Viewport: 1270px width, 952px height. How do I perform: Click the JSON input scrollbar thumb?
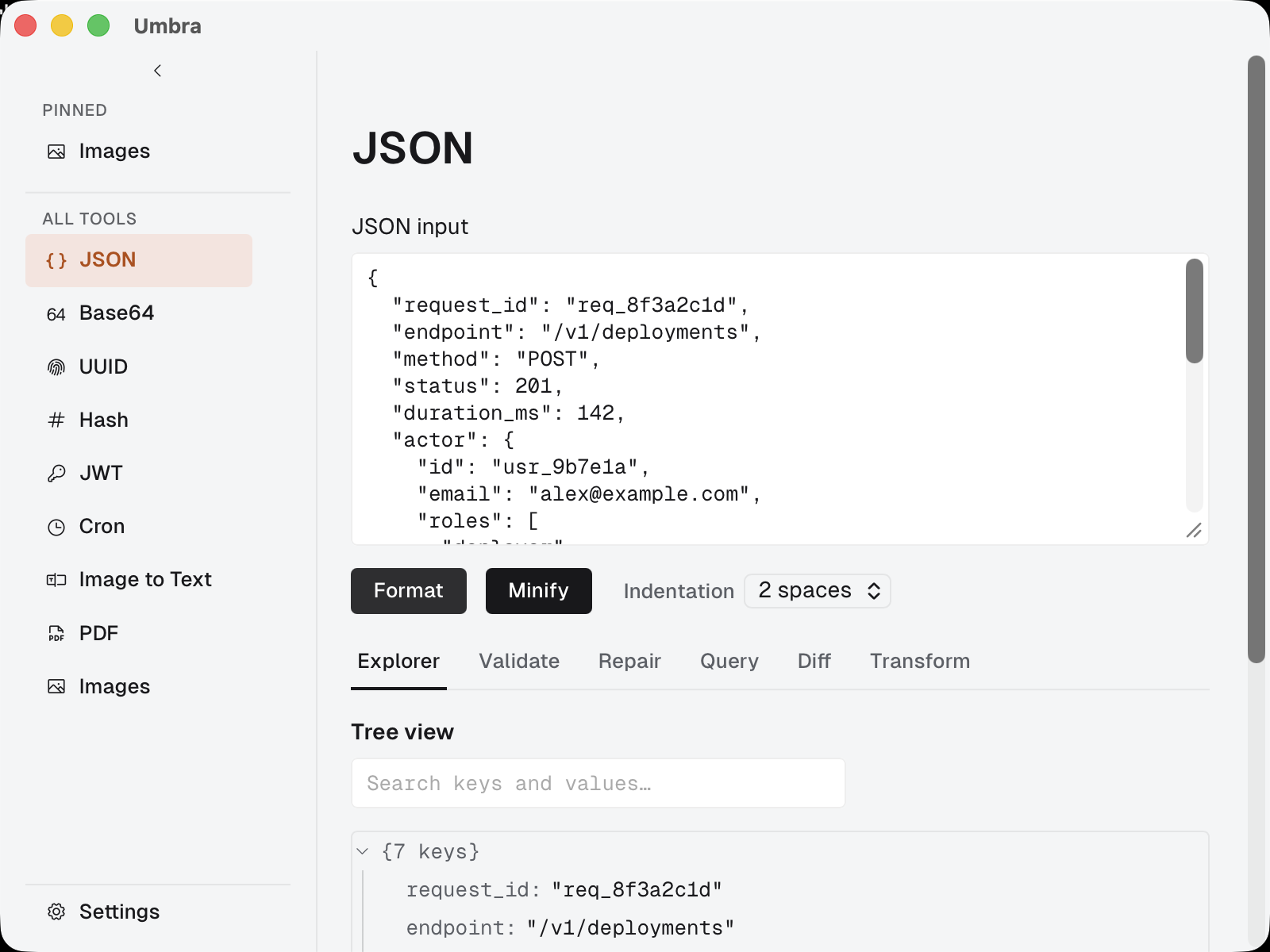pos(1195,311)
